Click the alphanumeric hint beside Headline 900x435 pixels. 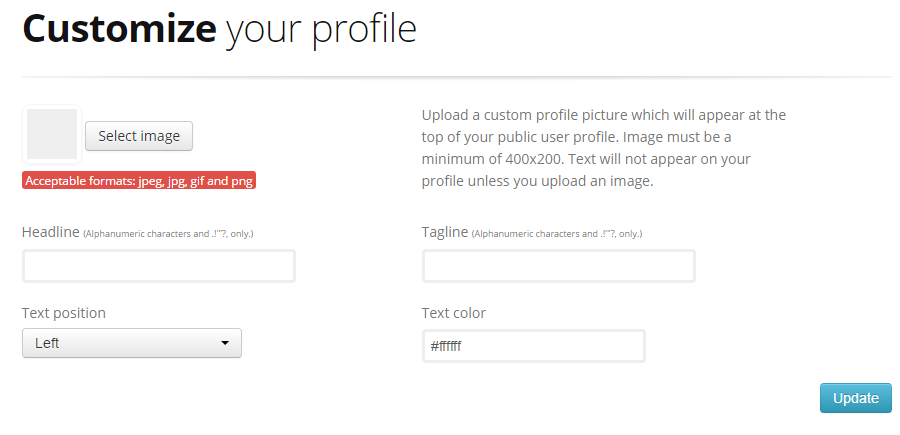[175, 234]
